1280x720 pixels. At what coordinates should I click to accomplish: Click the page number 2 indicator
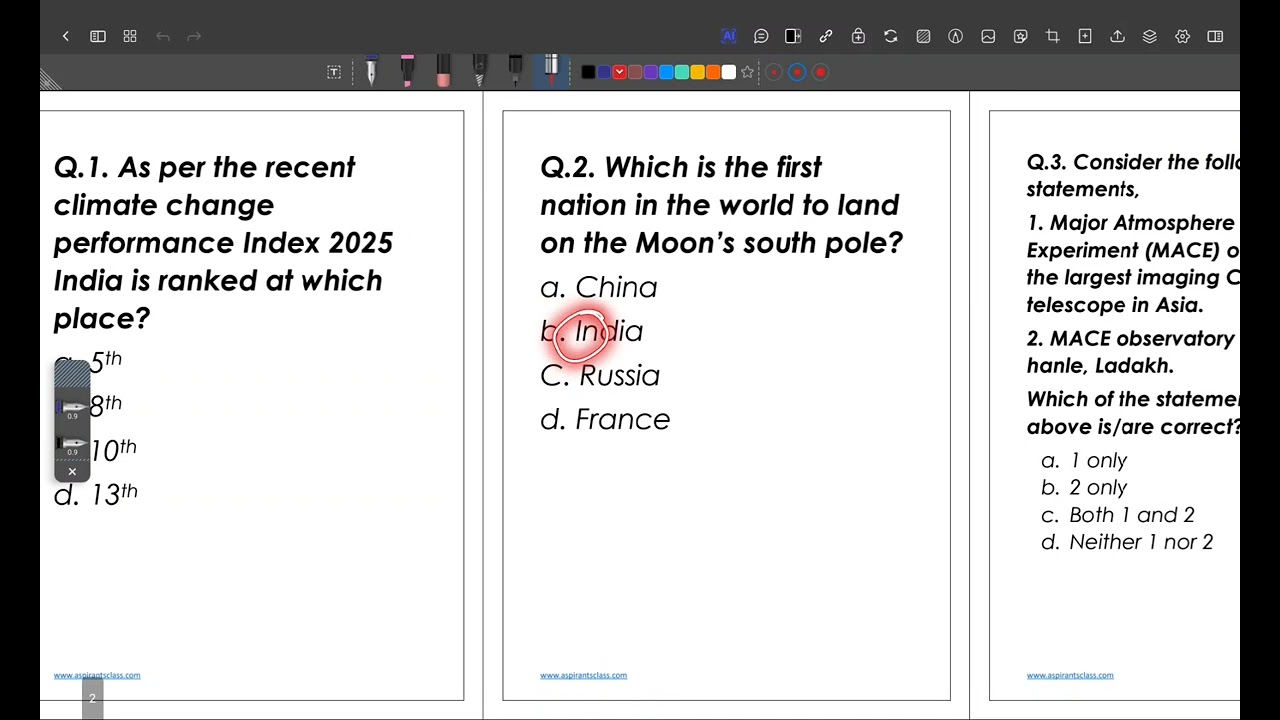tap(92, 699)
